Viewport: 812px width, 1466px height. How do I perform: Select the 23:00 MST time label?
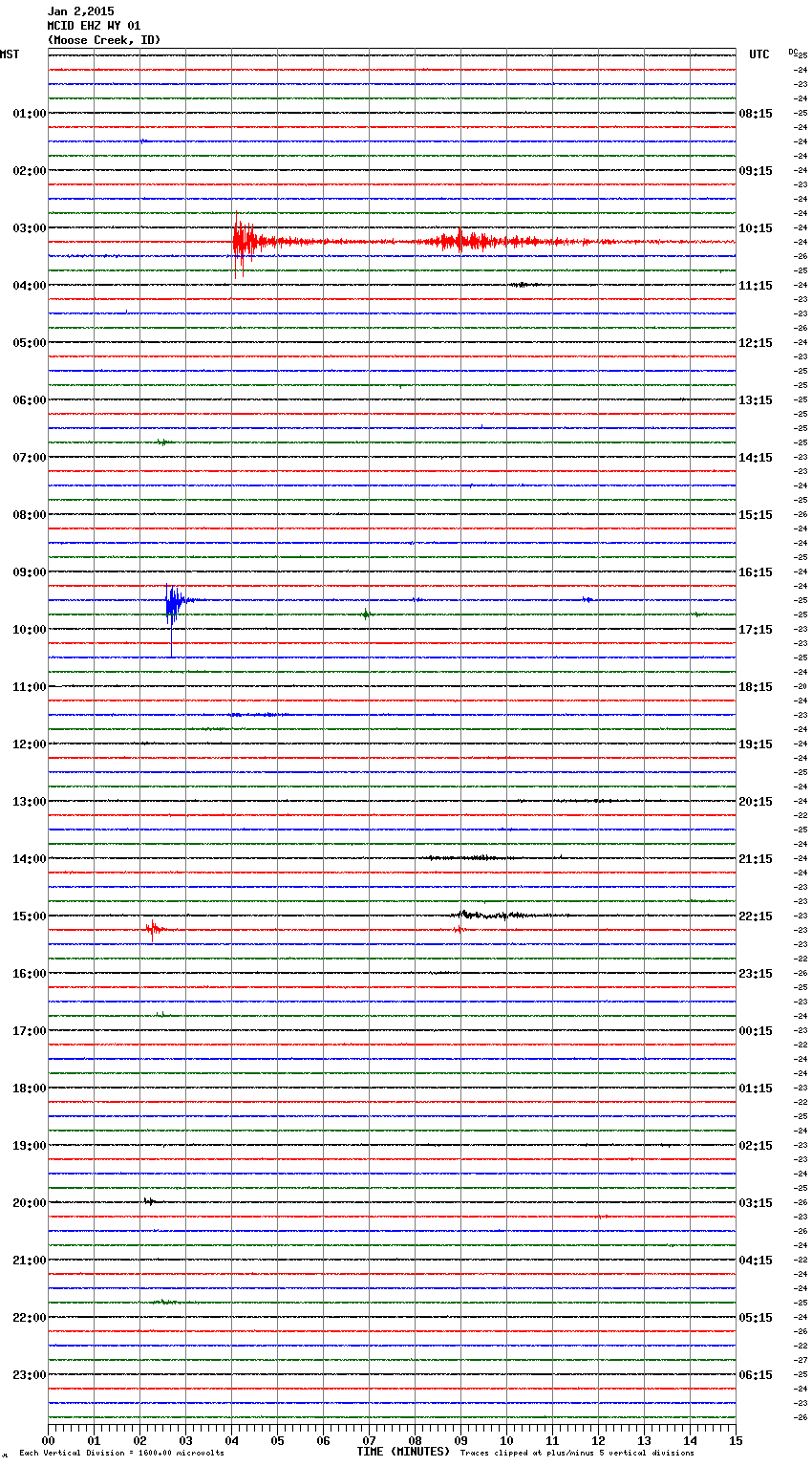click(x=29, y=1375)
